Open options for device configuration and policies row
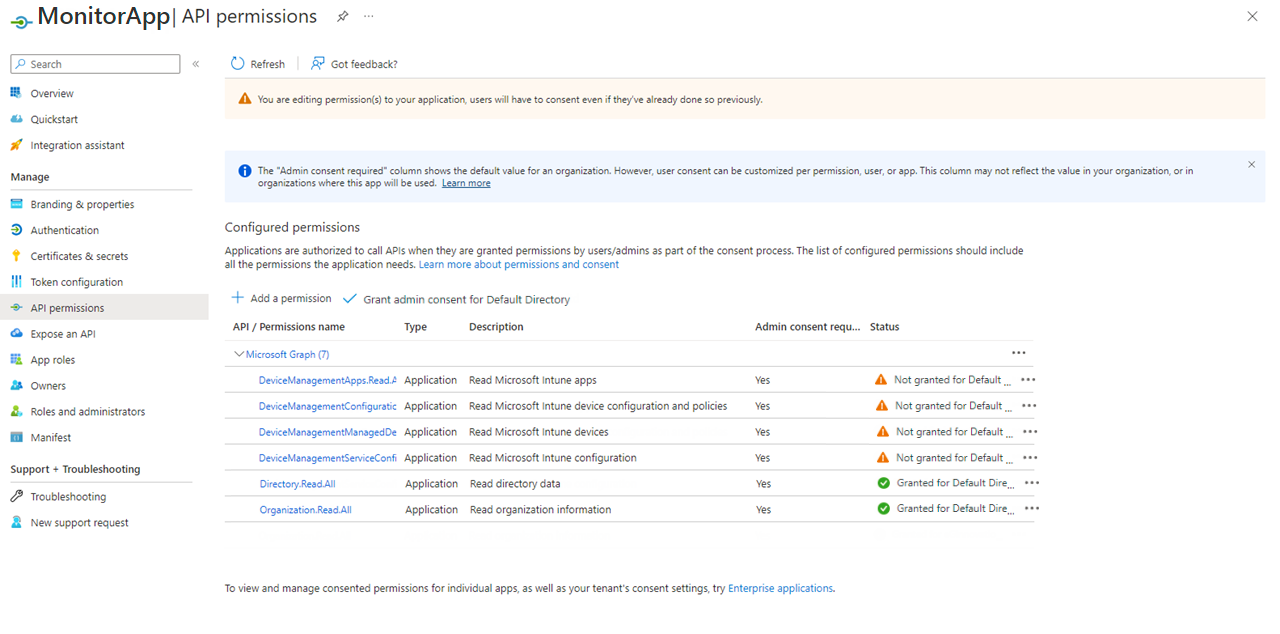Viewport: 1280px width, 634px height. [1029, 406]
